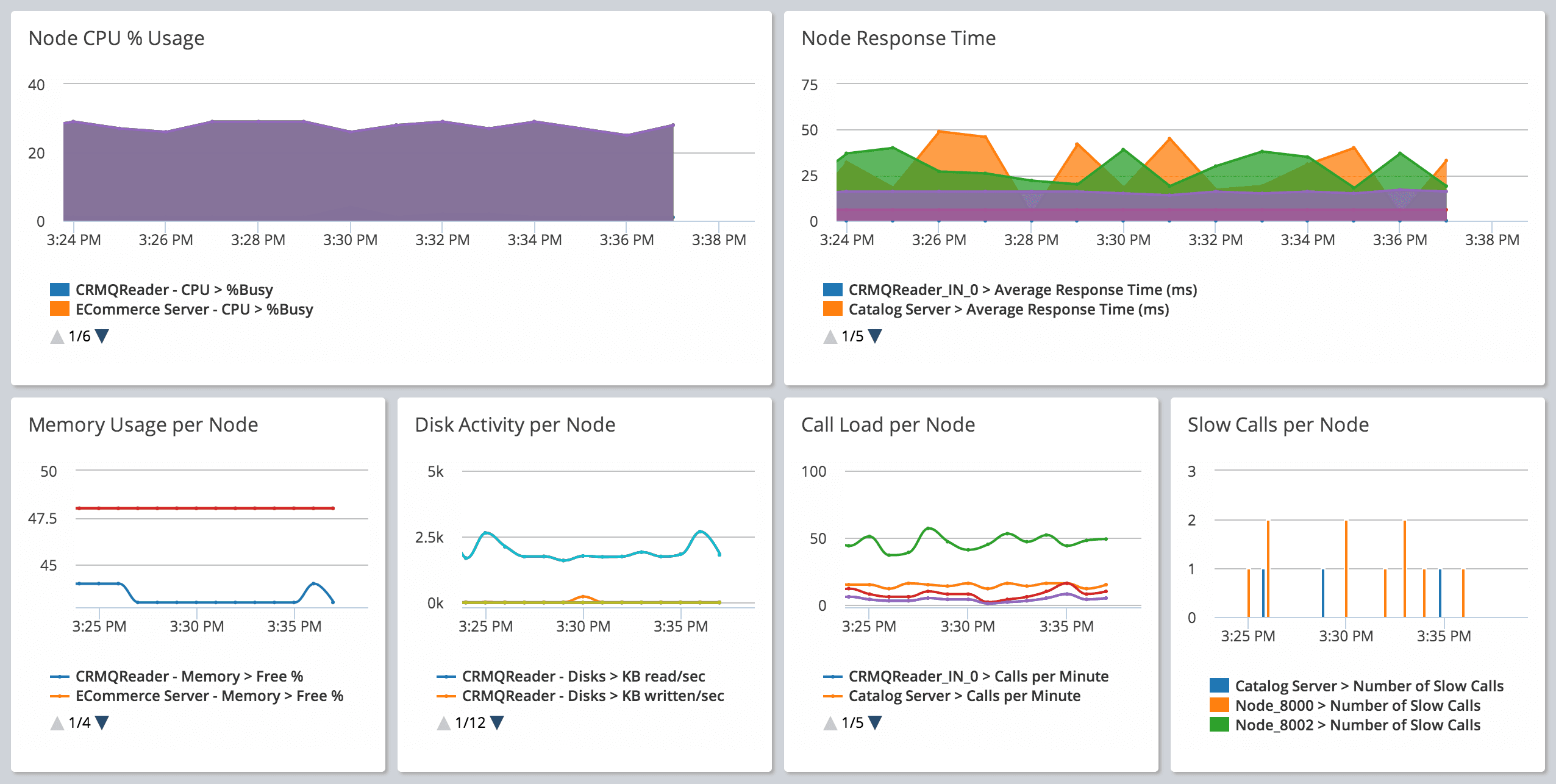The width and height of the screenshot is (1556, 784).
Task: Page up the Disk Activity per Node legend
Action: pyautogui.click(x=443, y=723)
